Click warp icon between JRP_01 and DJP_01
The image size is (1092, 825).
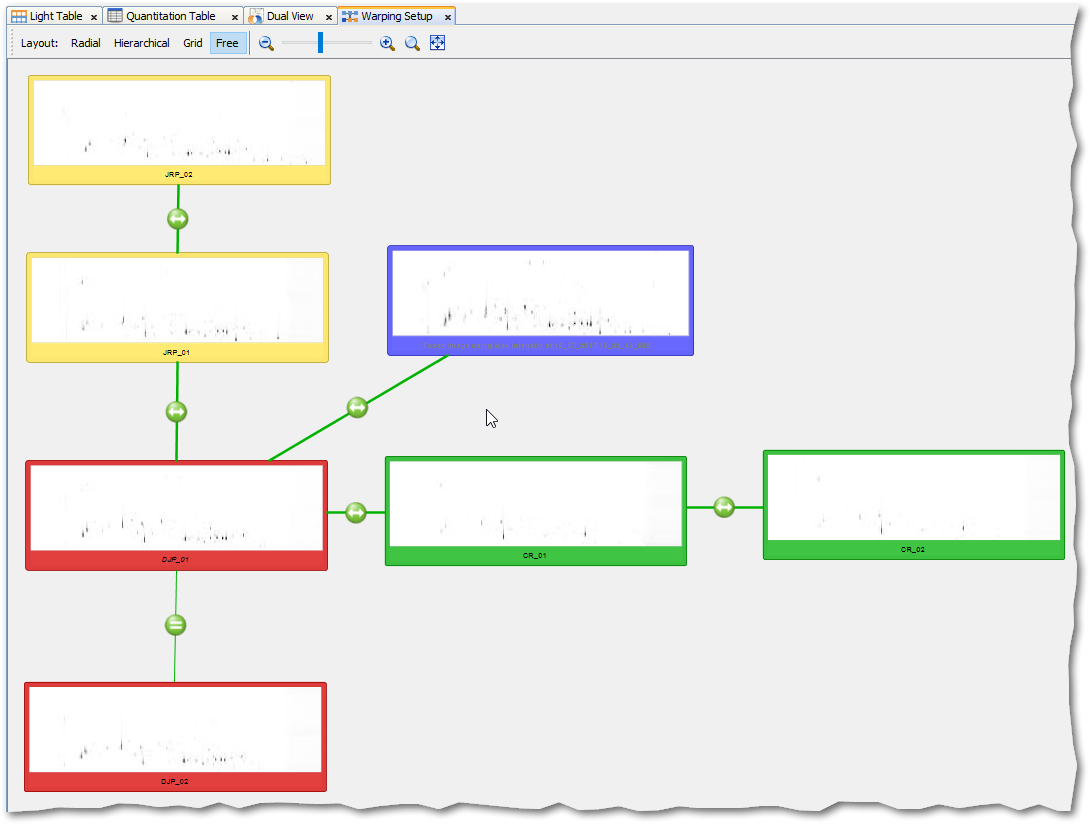coord(176,411)
